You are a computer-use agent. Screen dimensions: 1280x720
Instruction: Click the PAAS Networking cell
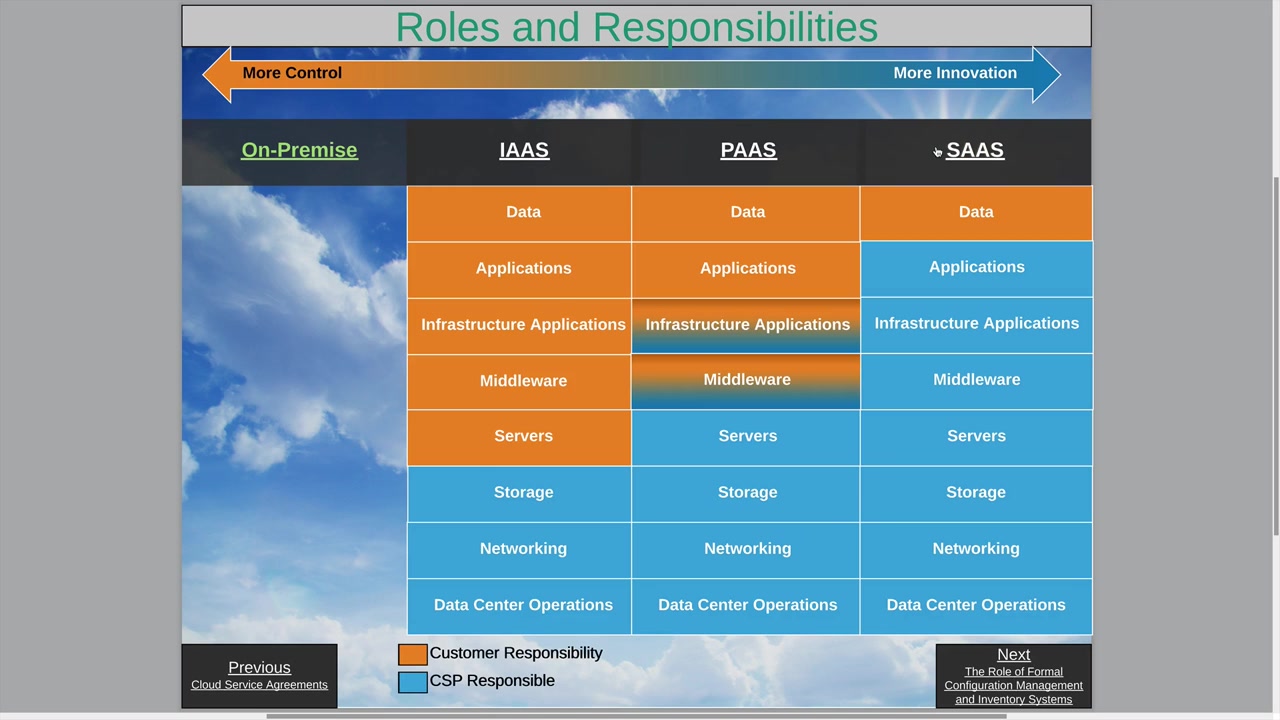coord(746,550)
